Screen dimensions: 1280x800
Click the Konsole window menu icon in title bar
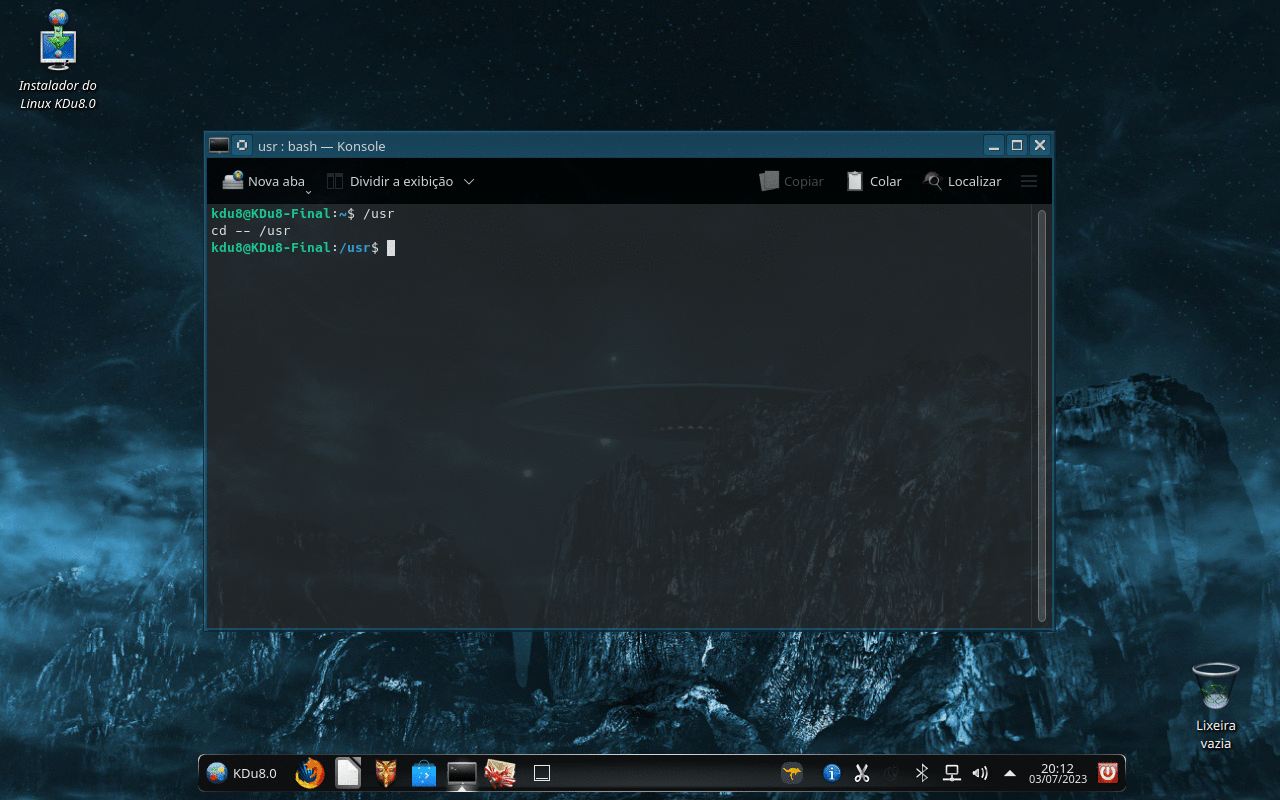tap(219, 146)
